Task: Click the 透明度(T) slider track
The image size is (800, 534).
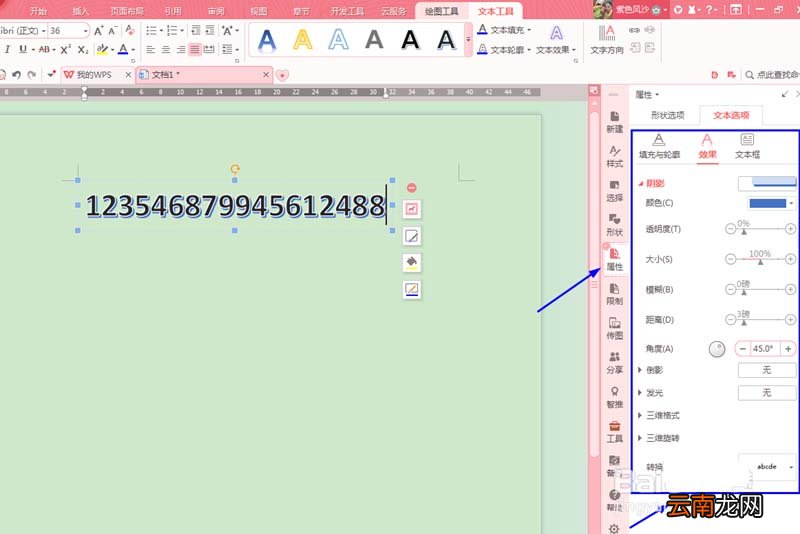Action: point(760,229)
